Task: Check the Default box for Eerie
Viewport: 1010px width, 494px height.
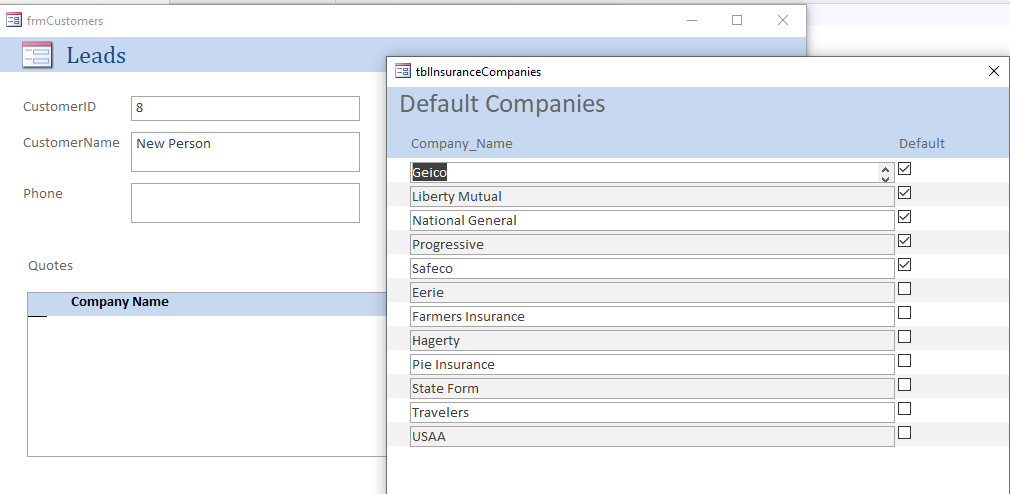Action: (x=904, y=289)
